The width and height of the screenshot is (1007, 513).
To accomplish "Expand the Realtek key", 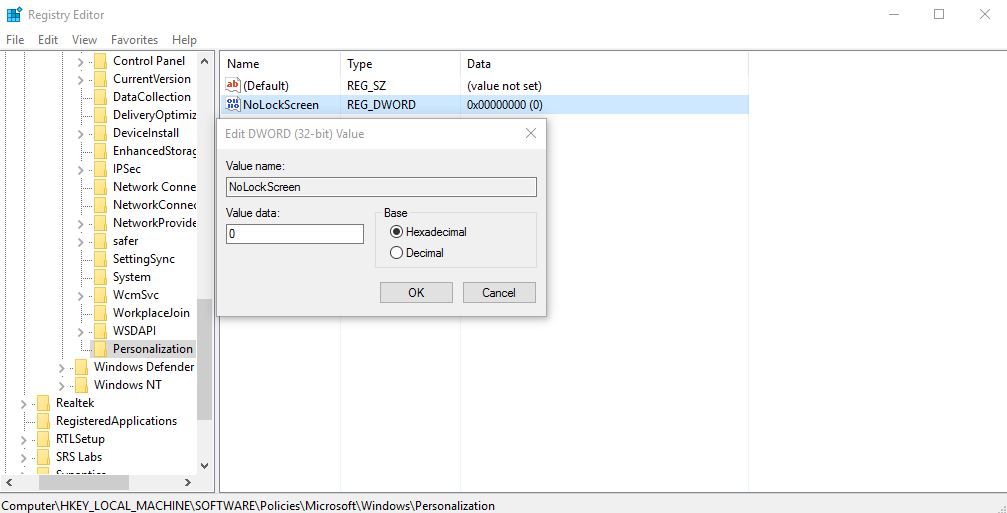I will [24, 404].
